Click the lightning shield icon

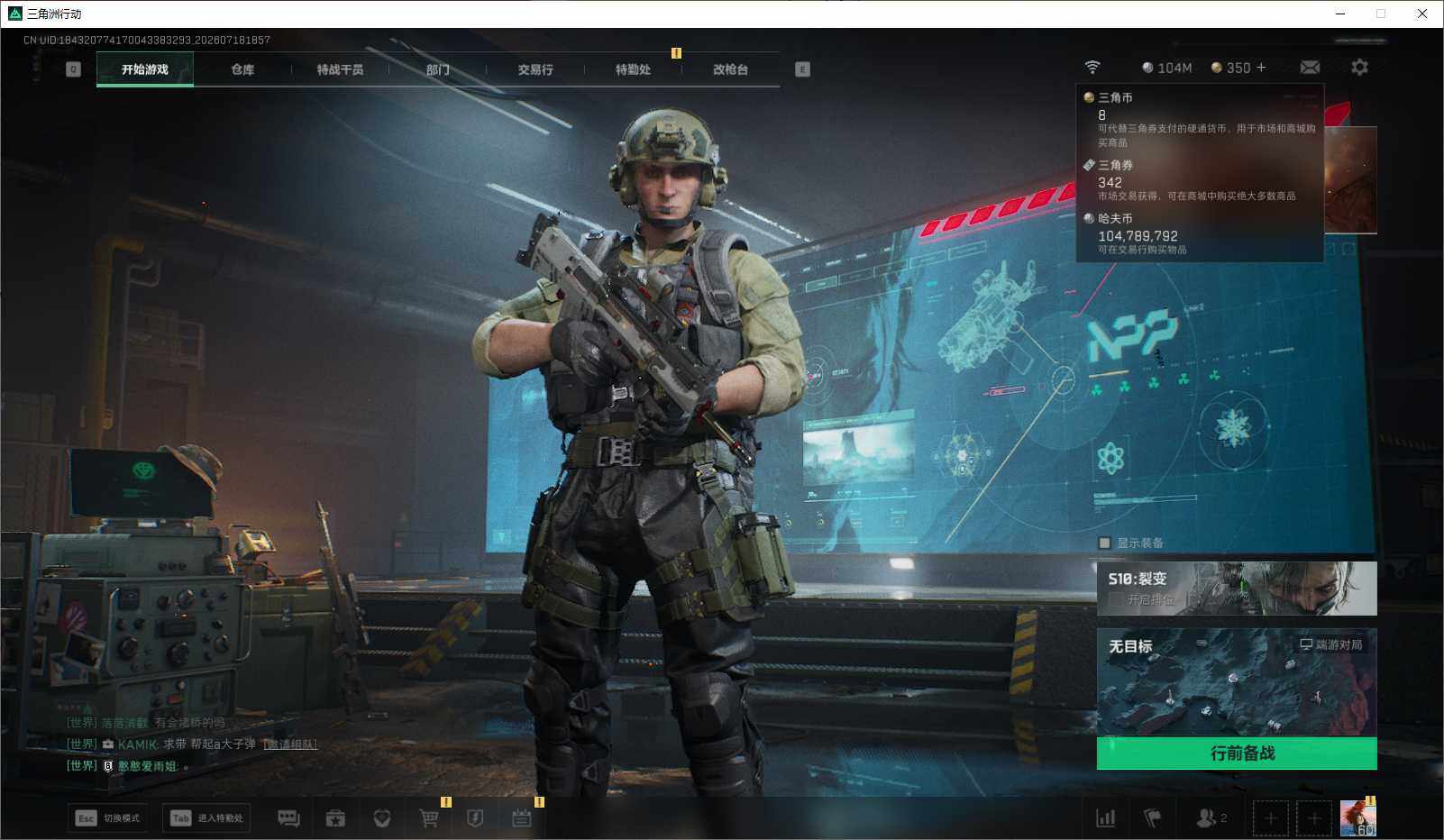point(475,818)
